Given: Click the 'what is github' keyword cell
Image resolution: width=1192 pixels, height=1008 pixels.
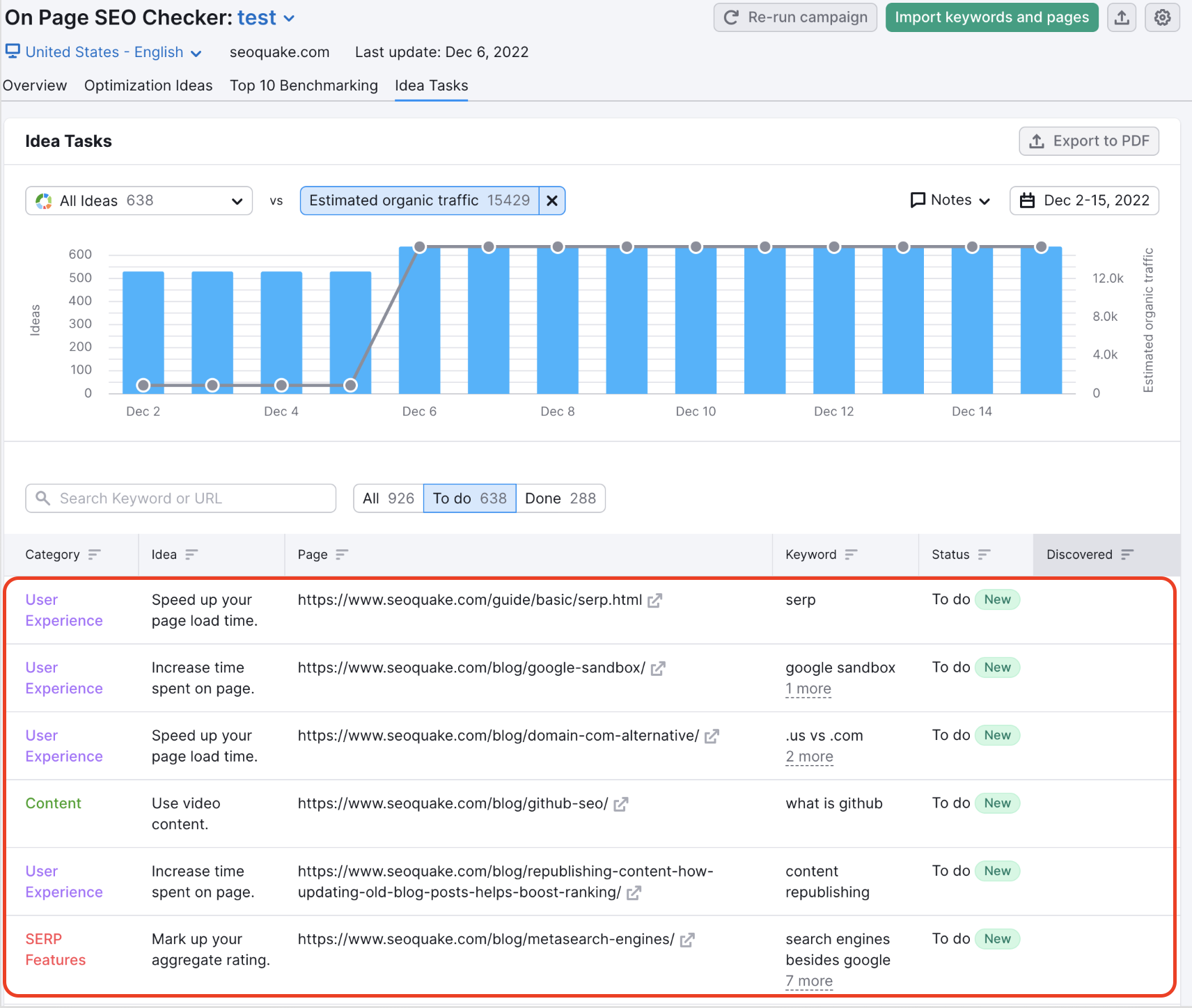Looking at the screenshot, I should coord(834,803).
